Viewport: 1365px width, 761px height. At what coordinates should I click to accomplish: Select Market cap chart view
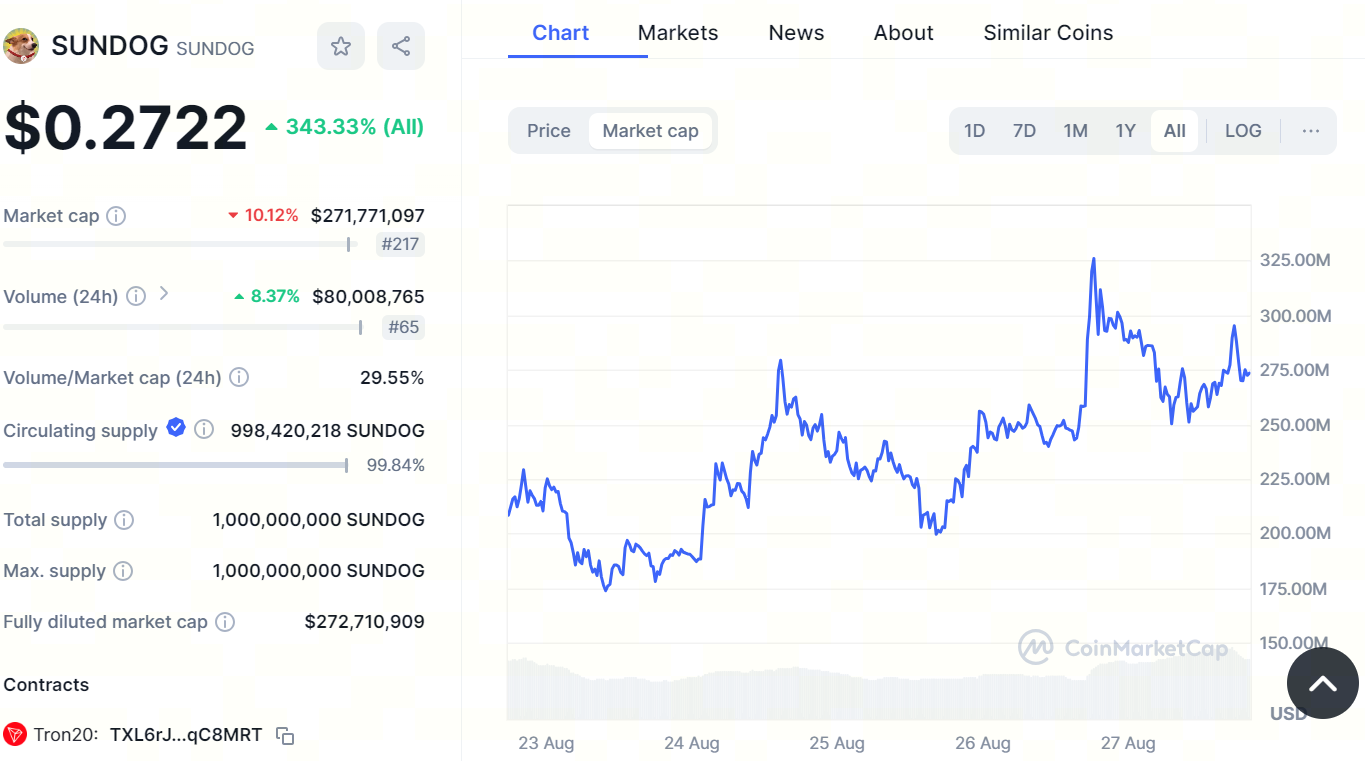point(651,131)
